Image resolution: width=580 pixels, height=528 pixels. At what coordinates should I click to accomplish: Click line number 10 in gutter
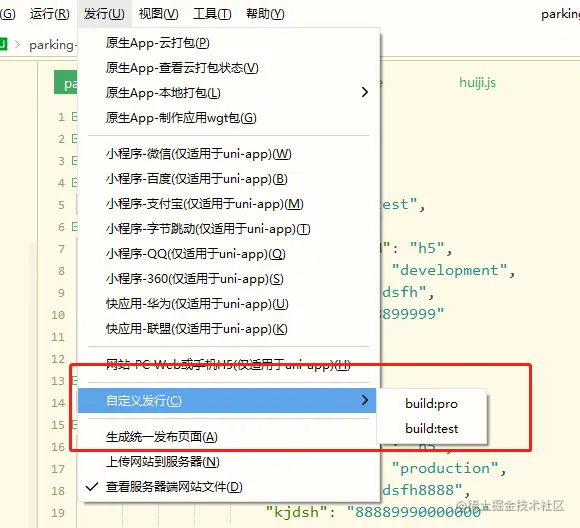(58, 315)
